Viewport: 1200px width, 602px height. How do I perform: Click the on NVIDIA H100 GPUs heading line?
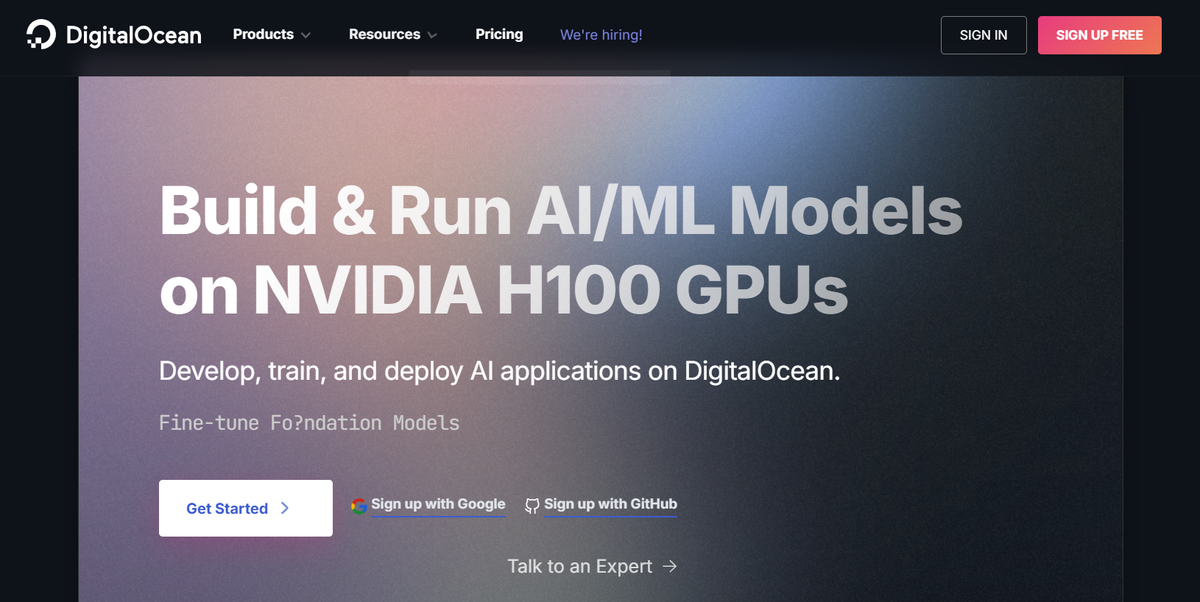point(504,290)
